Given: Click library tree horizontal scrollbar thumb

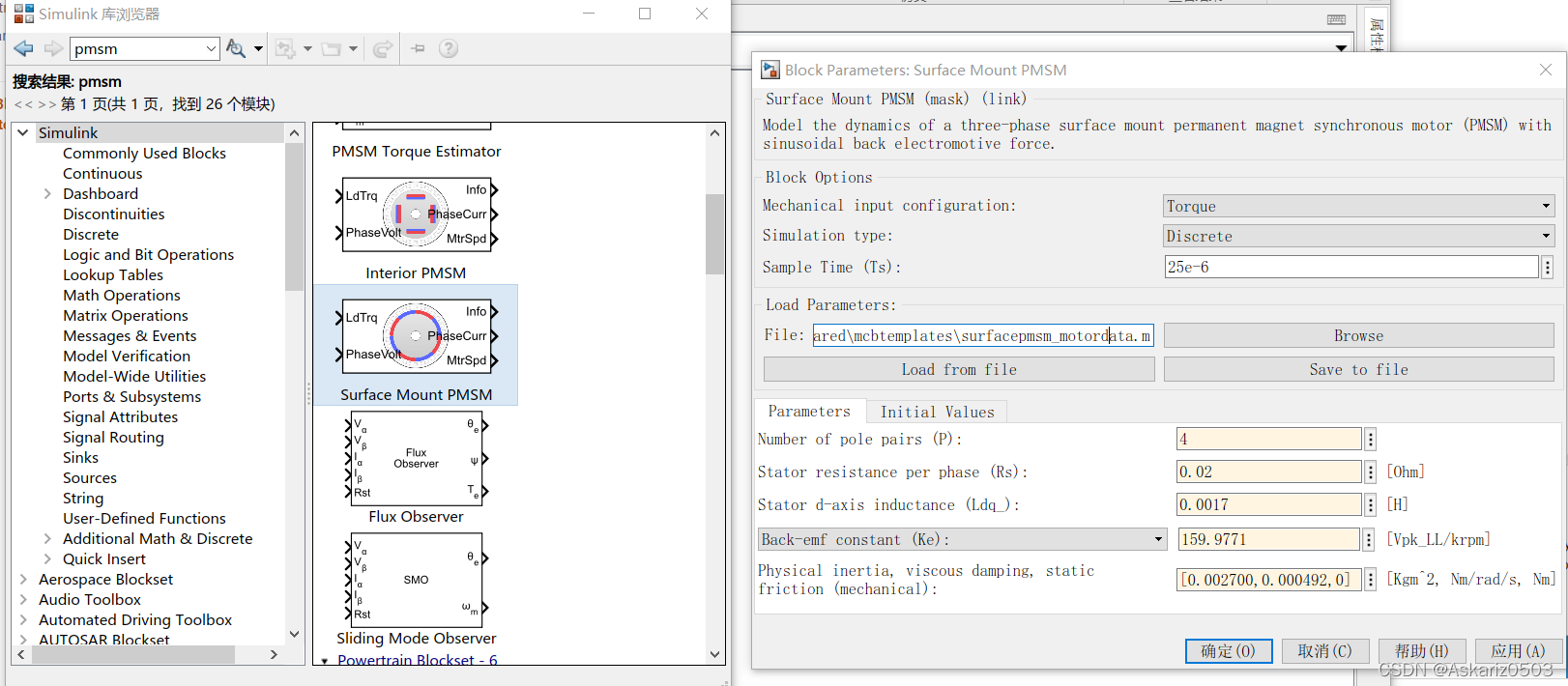Looking at the screenshot, I should pyautogui.click(x=133, y=654).
